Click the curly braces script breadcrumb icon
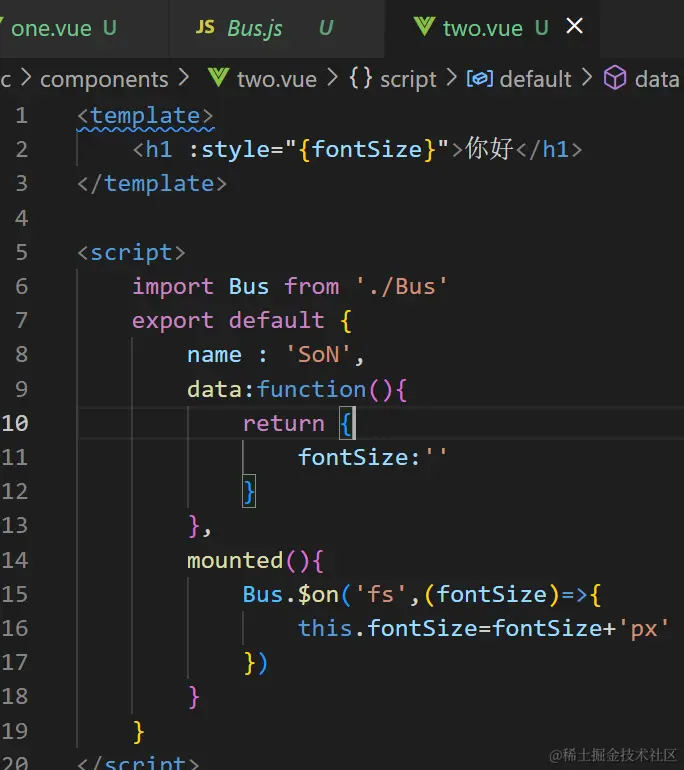The width and height of the screenshot is (684, 770). tap(360, 79)
